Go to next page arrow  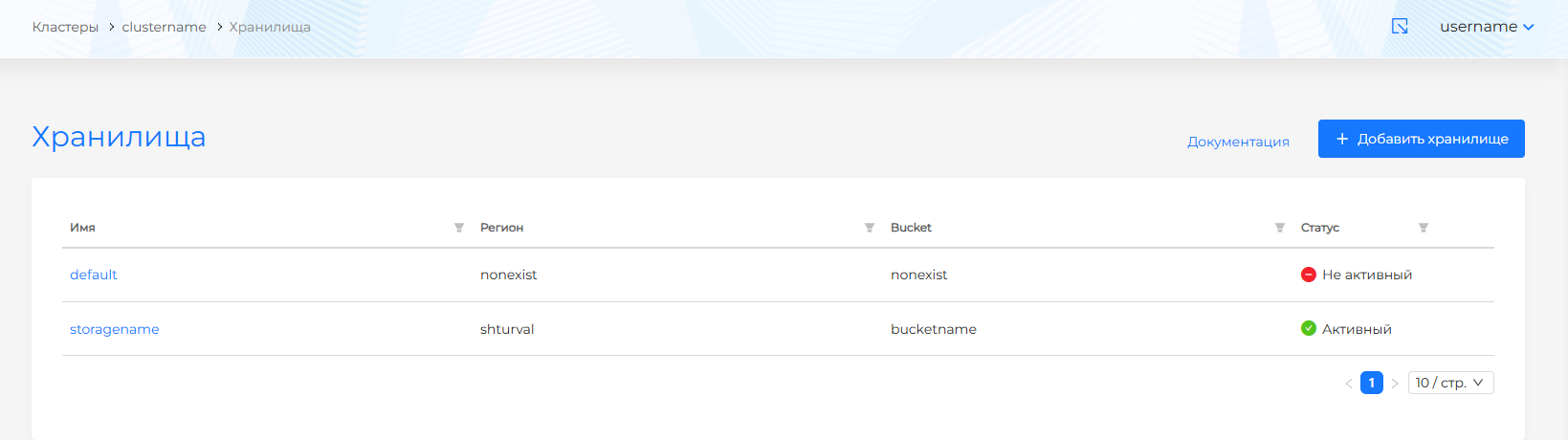pyautogui.click(x=1395, y=384)
